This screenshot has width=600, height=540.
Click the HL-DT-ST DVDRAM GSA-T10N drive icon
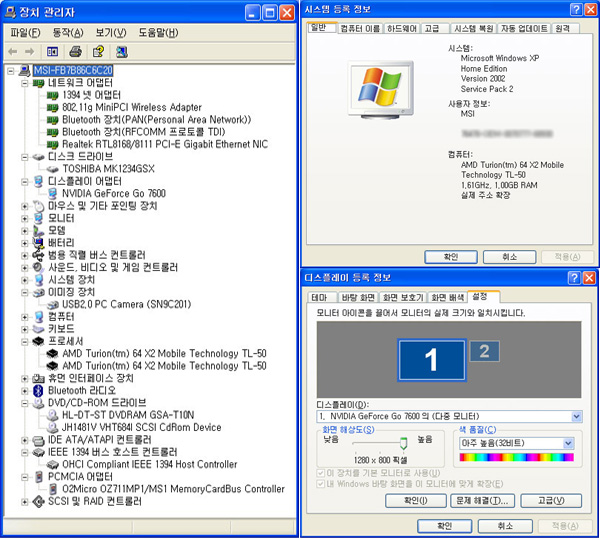52,415
